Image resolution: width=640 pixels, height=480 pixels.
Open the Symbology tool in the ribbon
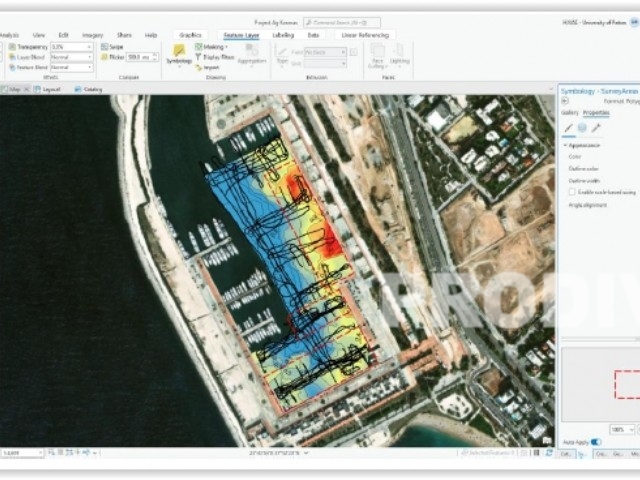pyautogui.click(x=179, y=54)
